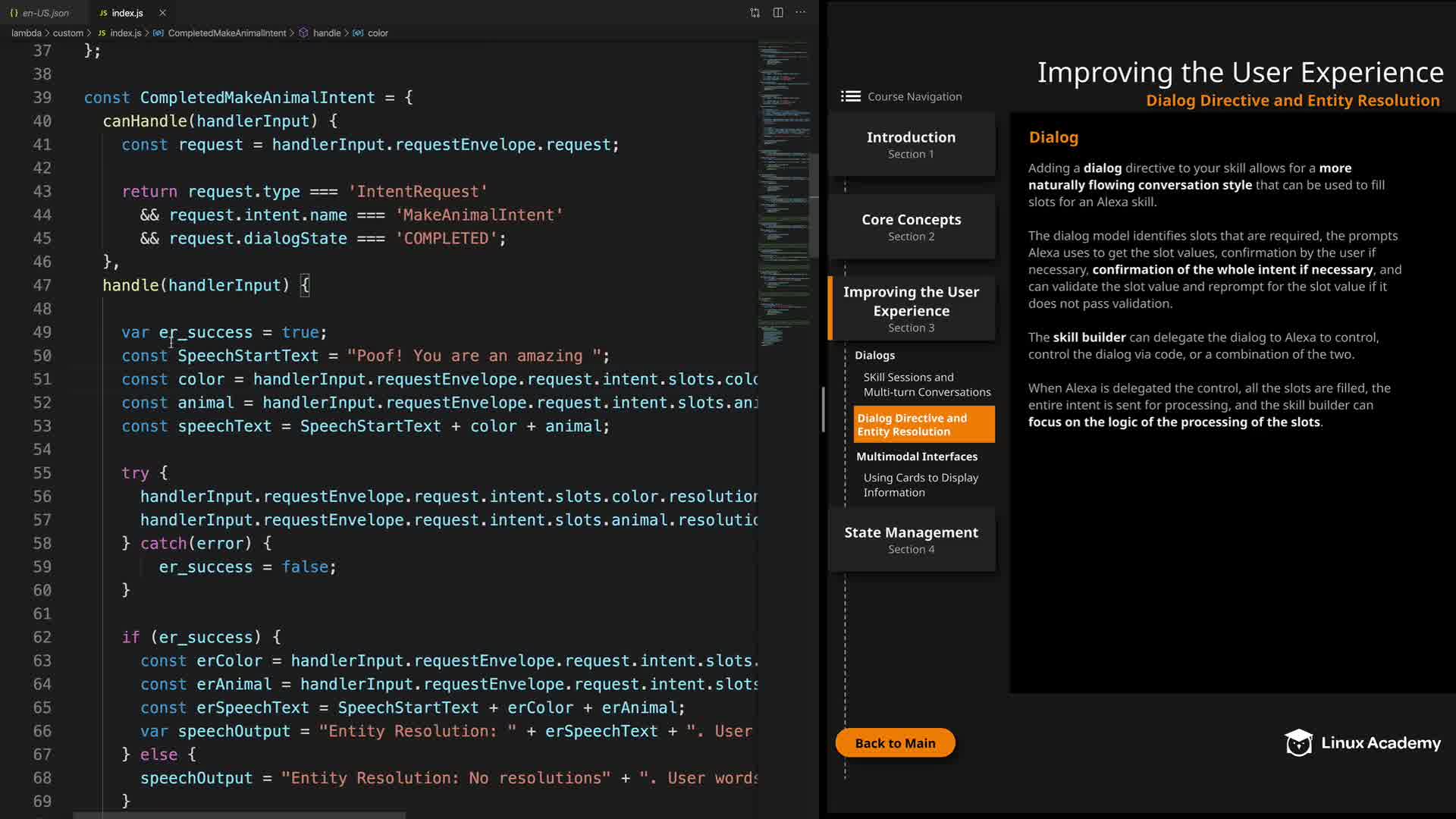Click the code minimap overview
1456x819 pixels.
click(783, 190)
